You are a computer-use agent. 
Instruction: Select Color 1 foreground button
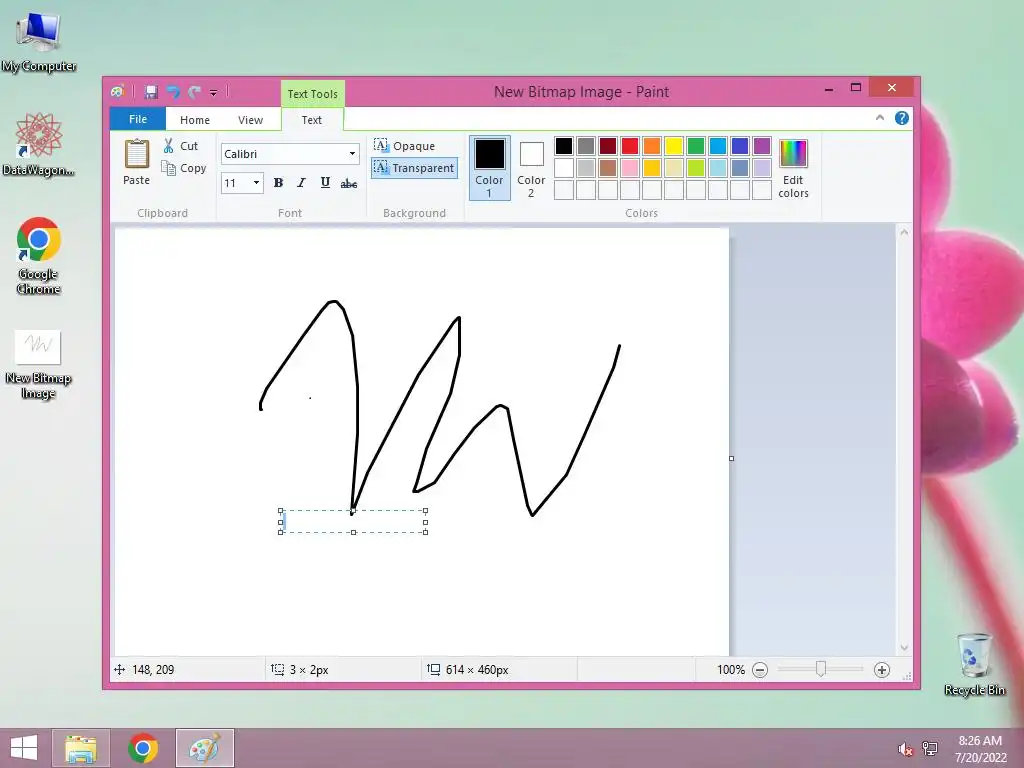(x=489, y=168)
